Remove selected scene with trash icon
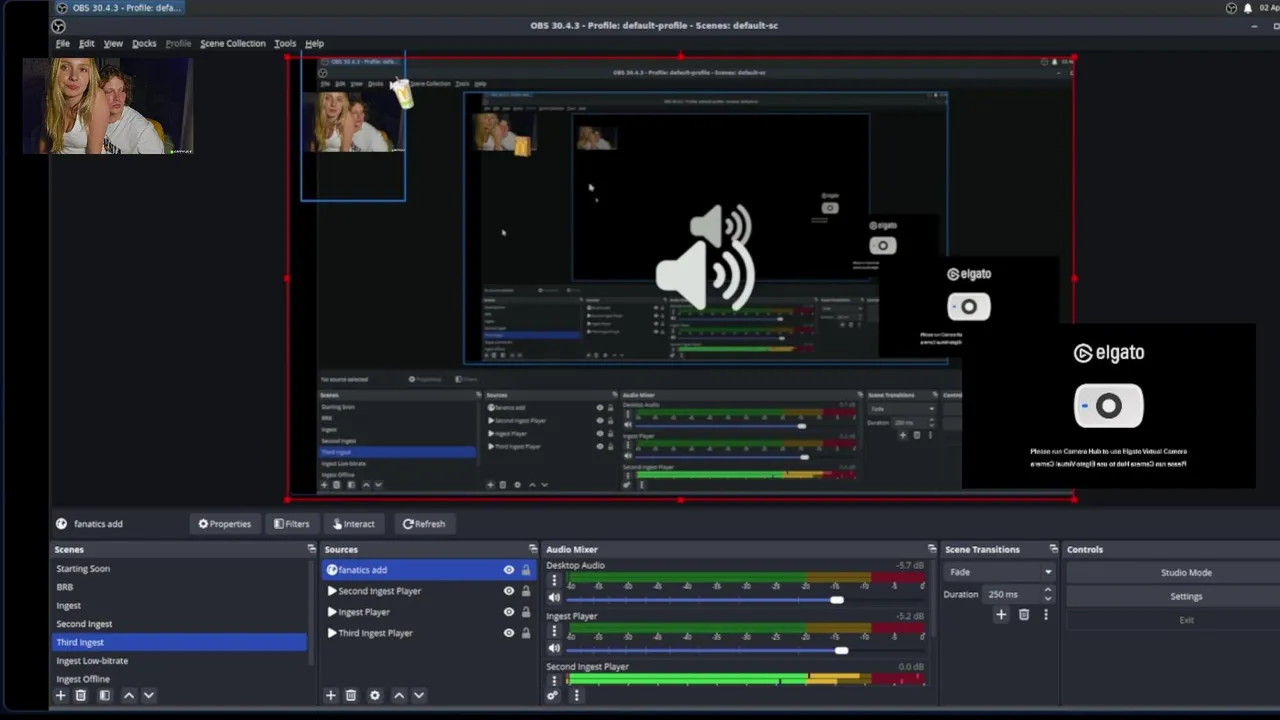This screenshot has height=720, width=1280. [x=81, y=695]
